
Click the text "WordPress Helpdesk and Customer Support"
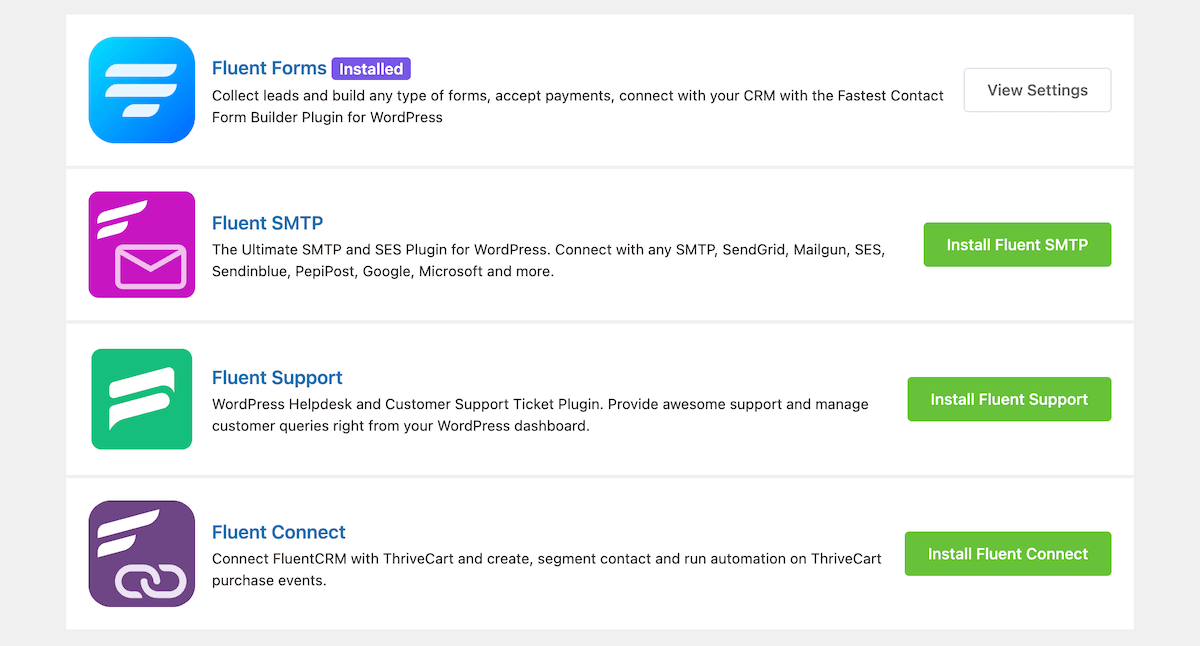pos(540,415)
